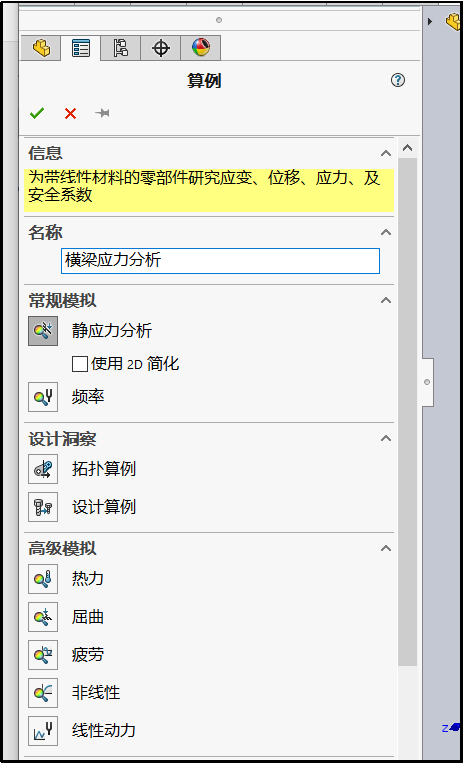The height and width of the screenshot is (763, 464).
Task: Click the panel's vertical scrollbar thumb
Action: (x=408, y=412)
